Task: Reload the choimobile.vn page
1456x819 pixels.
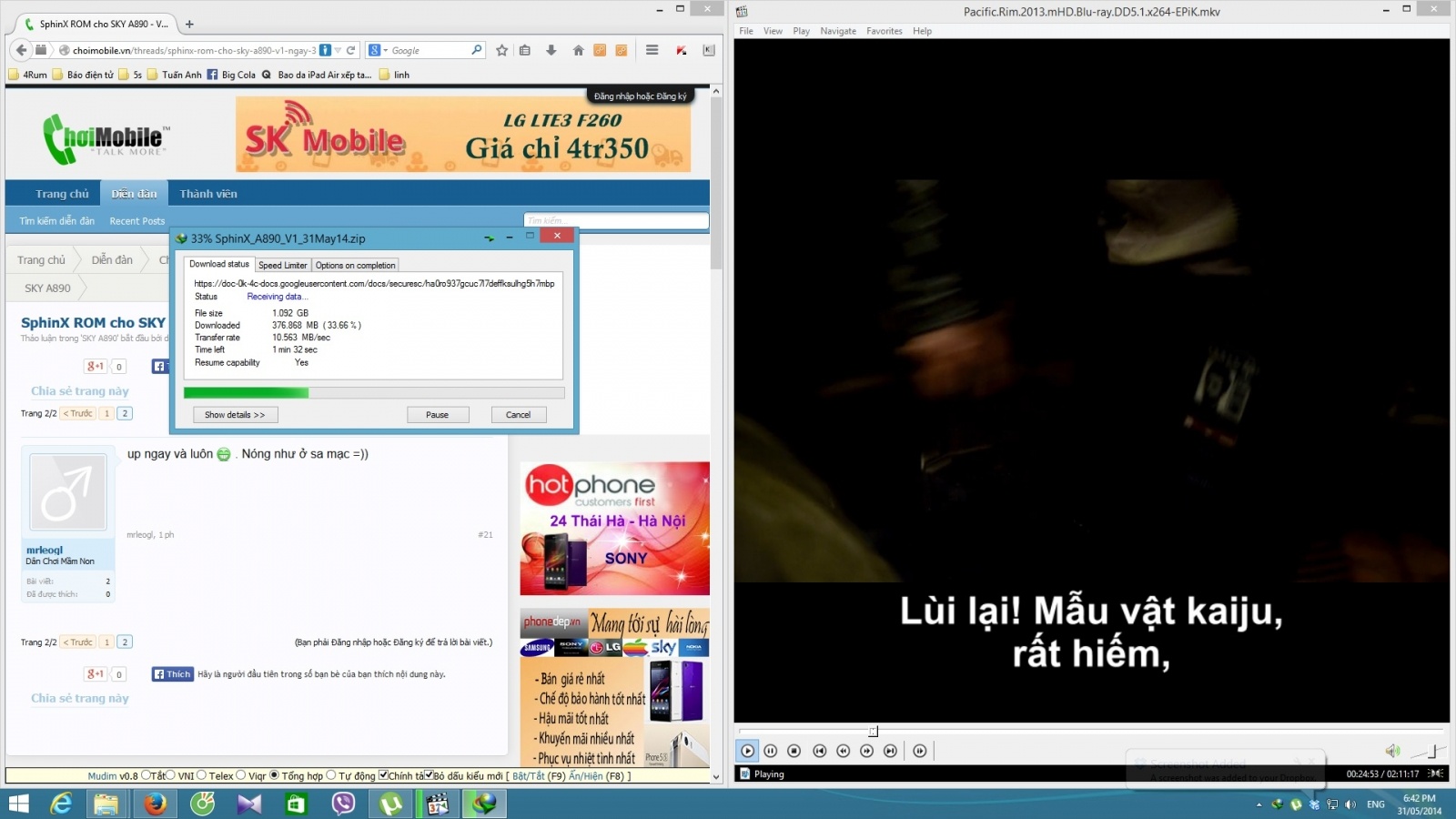Action: [x=350, y=50]
